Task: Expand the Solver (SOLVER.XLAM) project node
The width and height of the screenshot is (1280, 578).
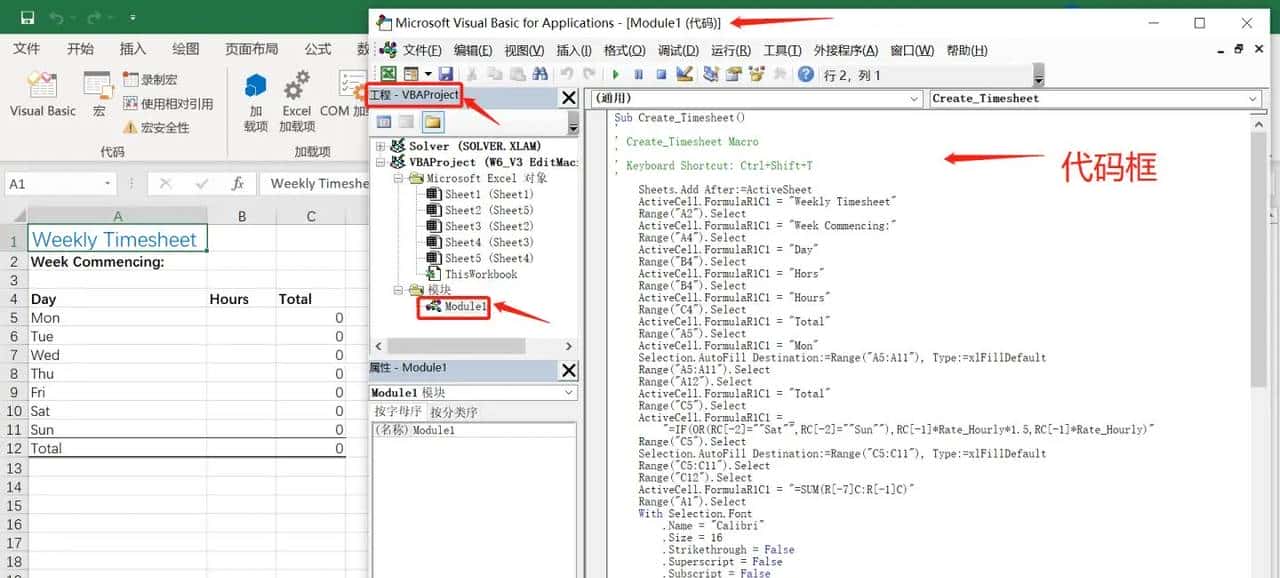Action: click(x=381, y=146)
